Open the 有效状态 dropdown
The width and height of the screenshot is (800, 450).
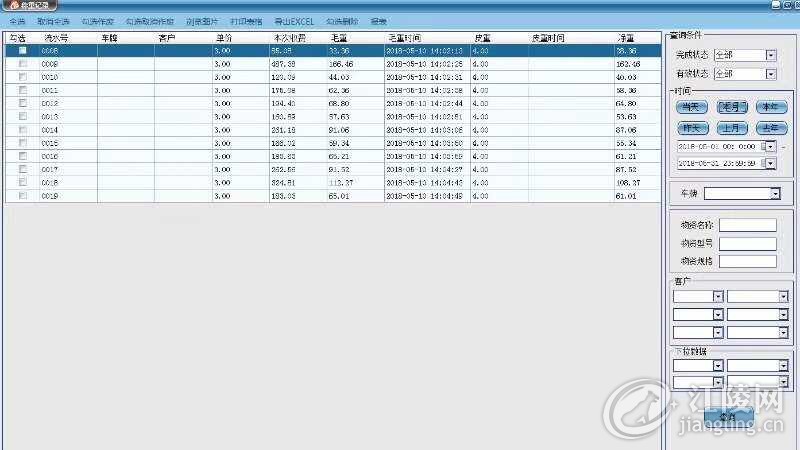[x=771, y=74]
